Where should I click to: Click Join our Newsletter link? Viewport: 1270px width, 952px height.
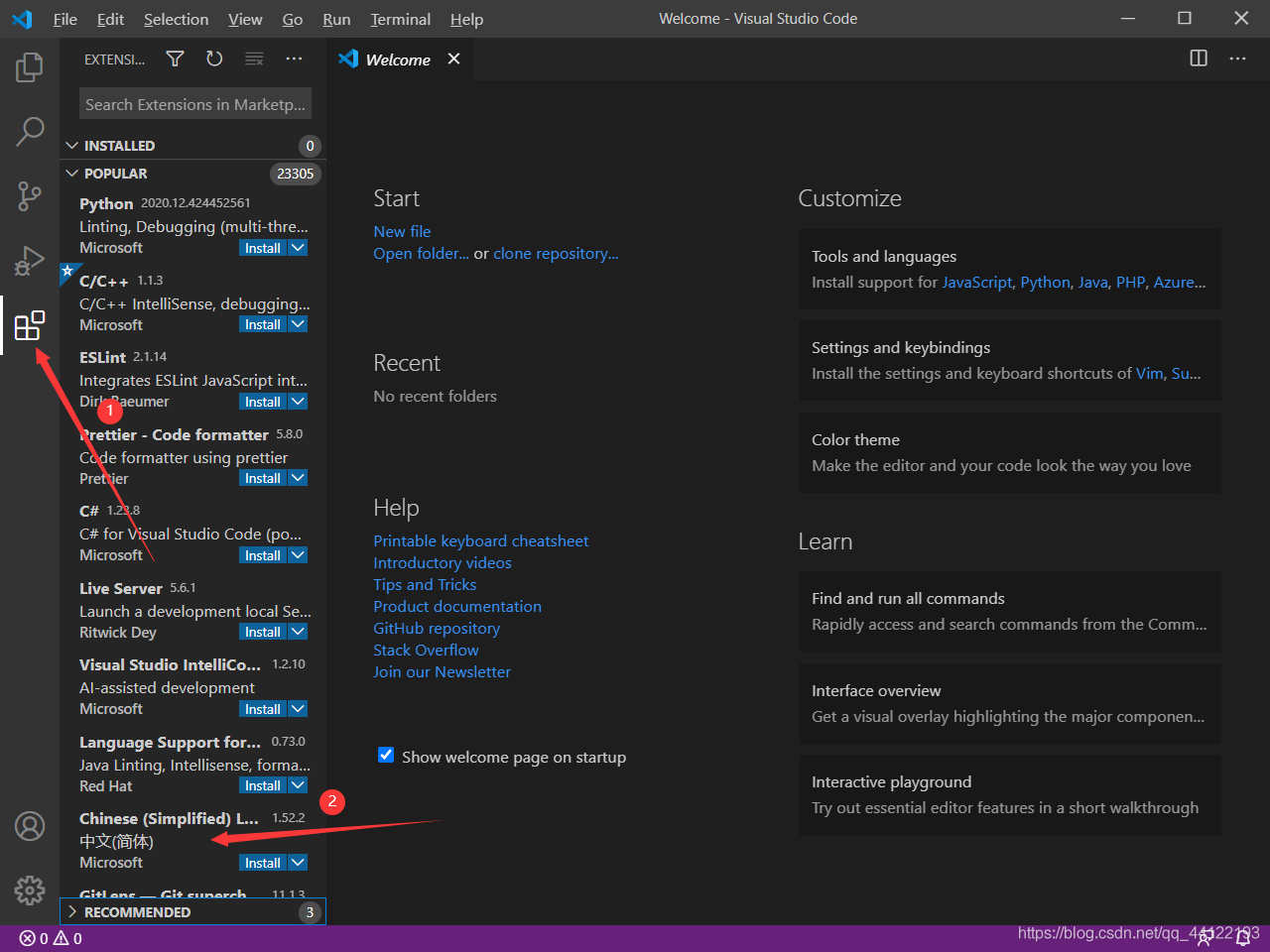(x=442, y=671)
